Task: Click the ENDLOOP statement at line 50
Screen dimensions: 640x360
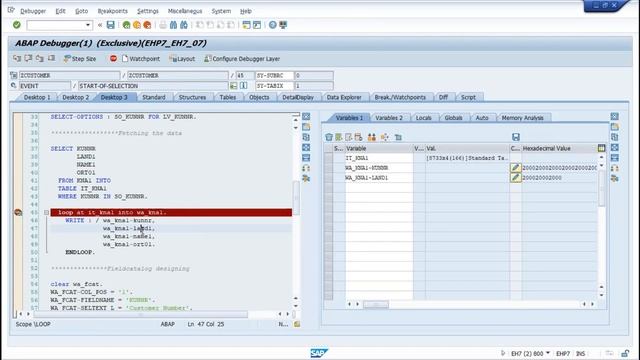Action: pyautogui.click(x=80, y=252)
